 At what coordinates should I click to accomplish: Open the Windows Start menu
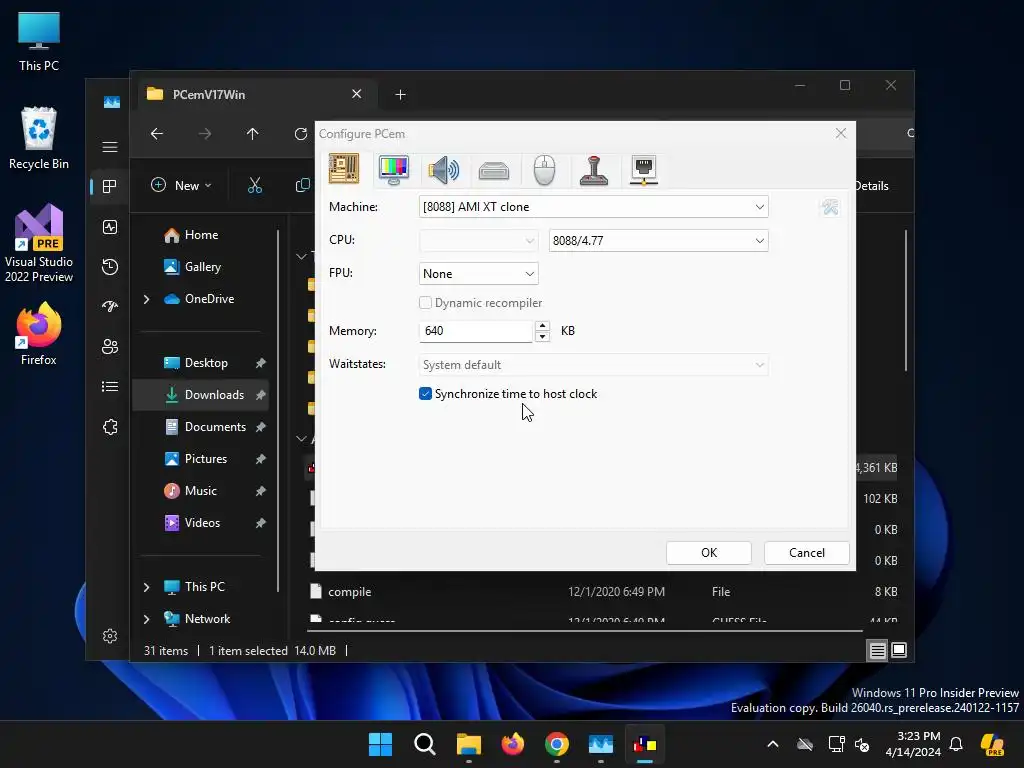coord(380,744)
